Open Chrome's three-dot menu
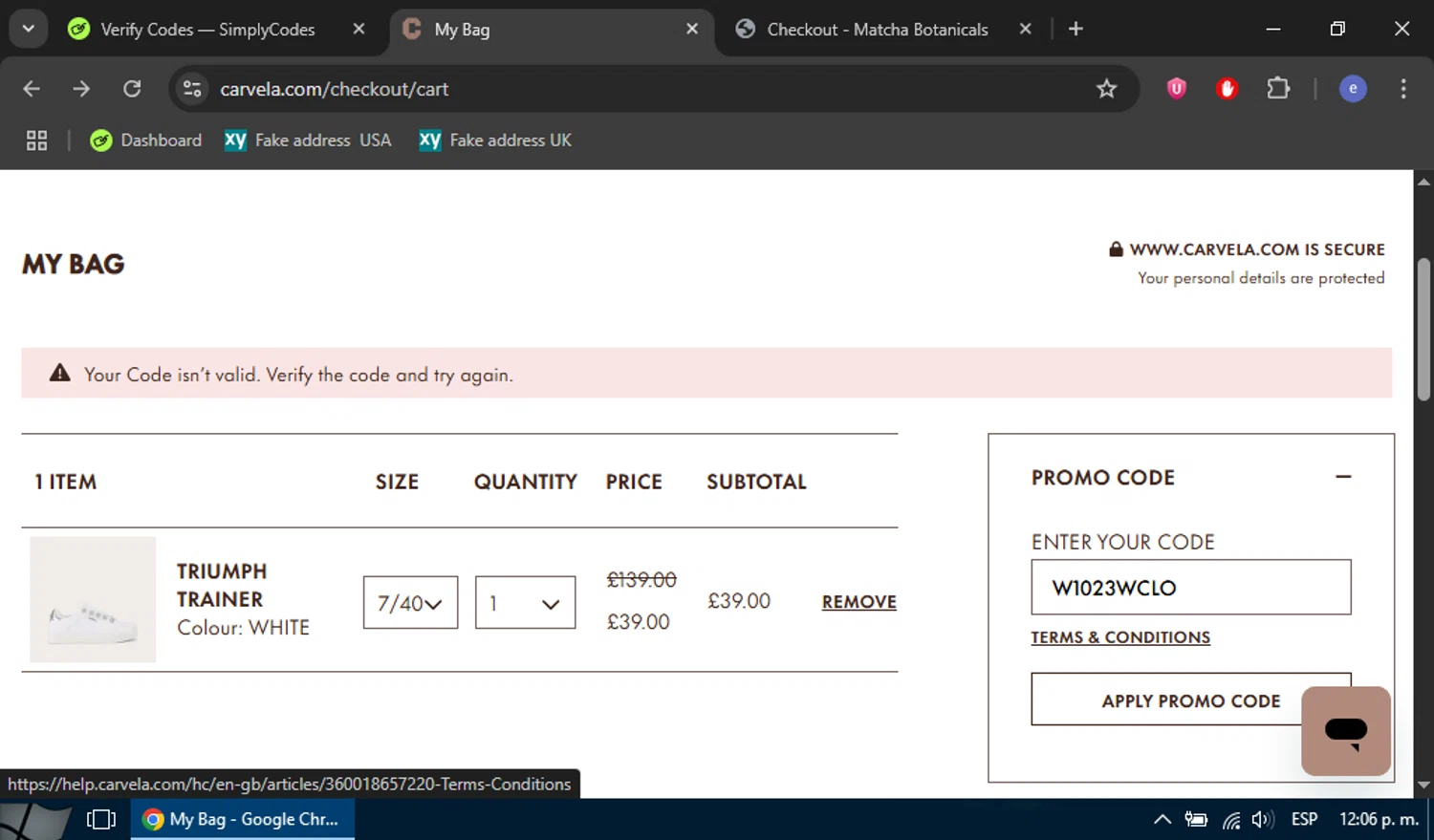Image resolution: width=1434 pixels, height=840 pixels. [1403, 89]
